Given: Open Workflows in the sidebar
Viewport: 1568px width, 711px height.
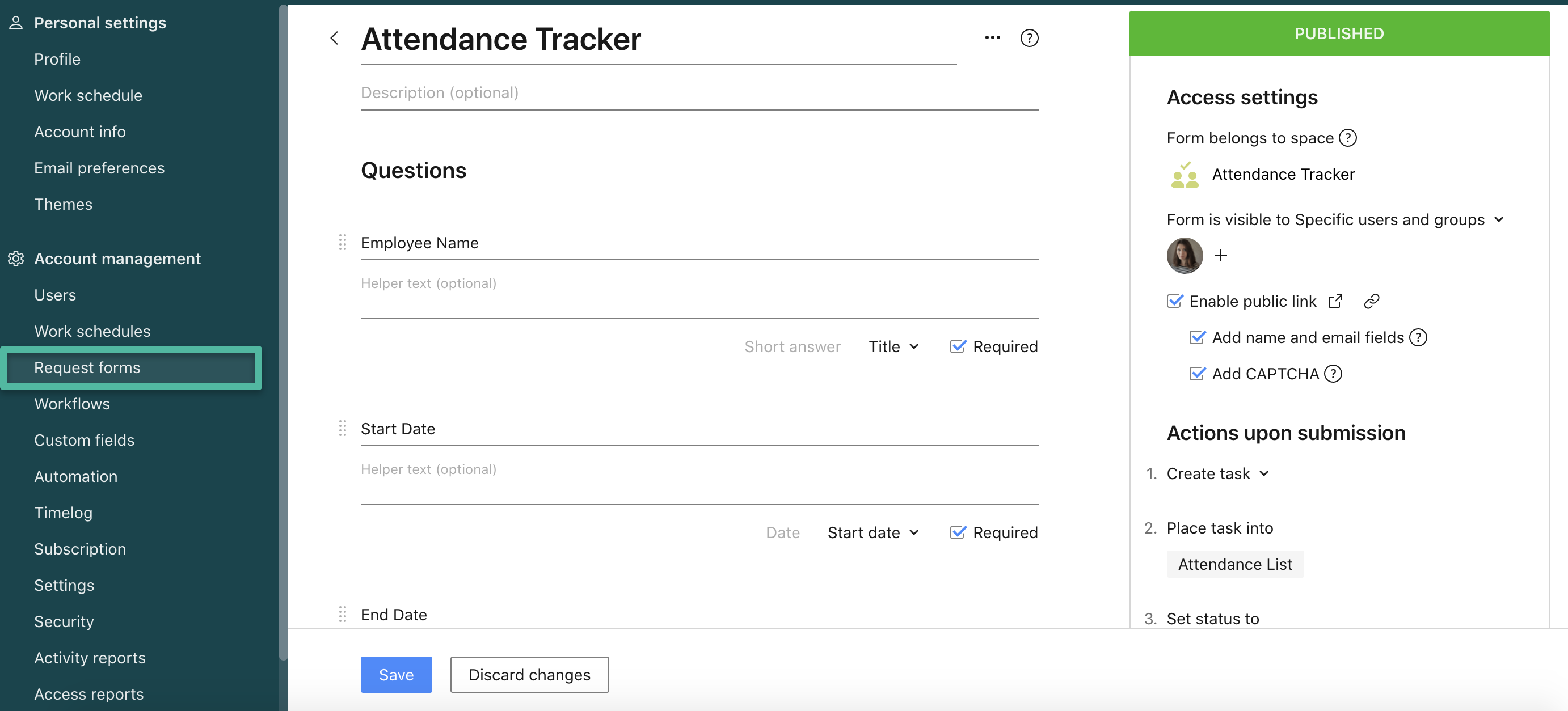Looking at the screenshot, I should coord(72,404).
